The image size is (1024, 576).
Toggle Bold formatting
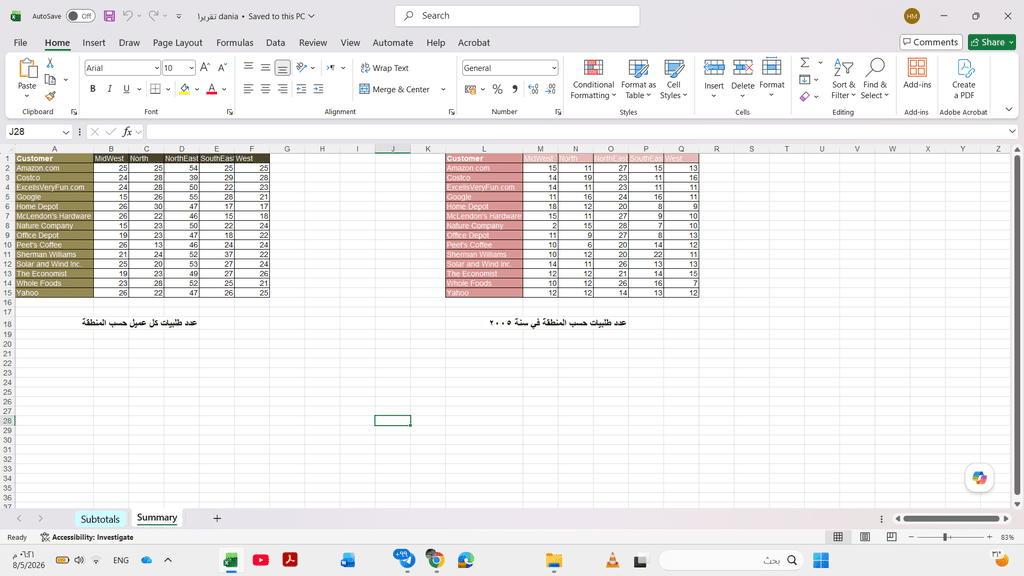click(x=93, y=89)
